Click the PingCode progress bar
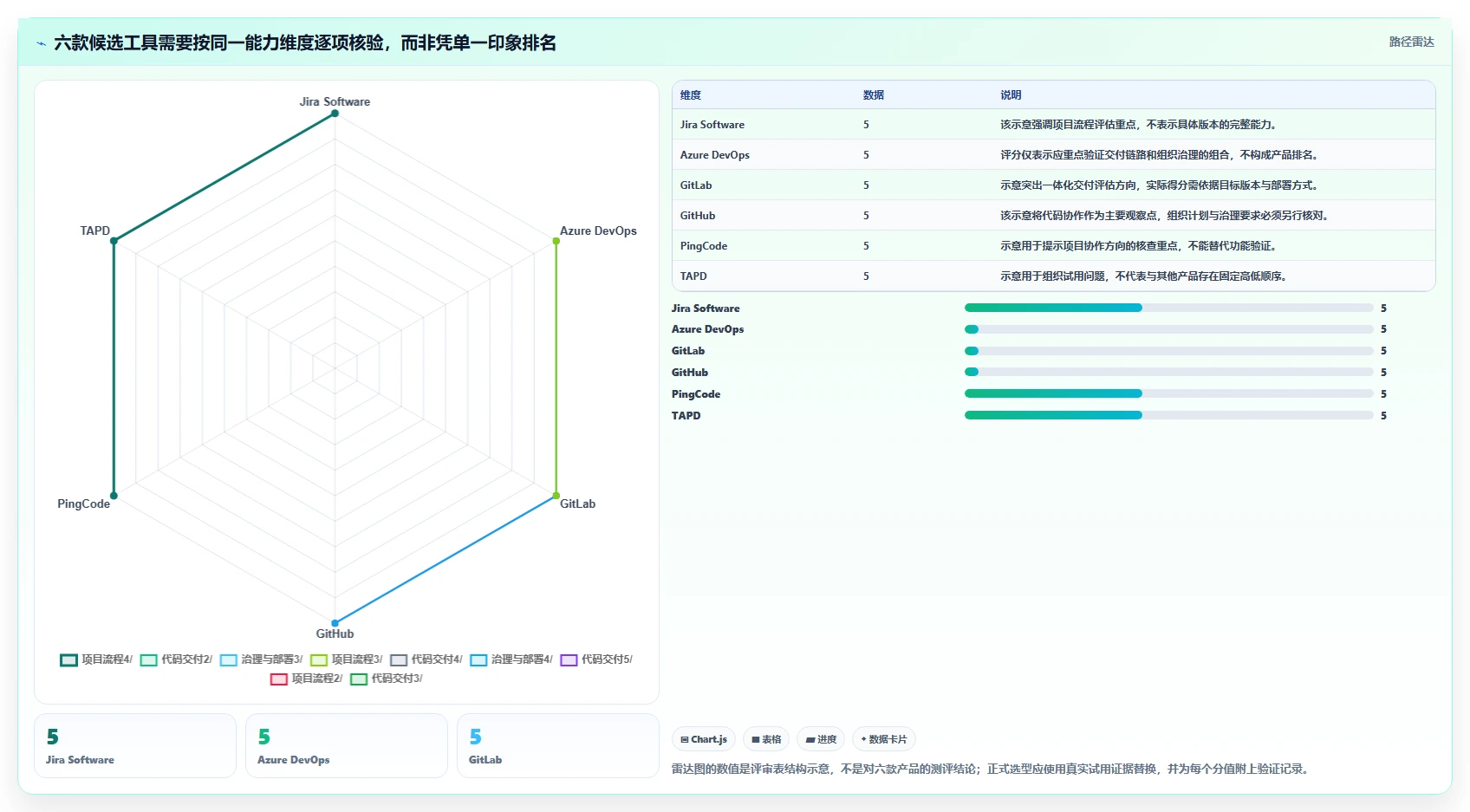Viewport: 1470px width, 812px height. (1169, 393)
